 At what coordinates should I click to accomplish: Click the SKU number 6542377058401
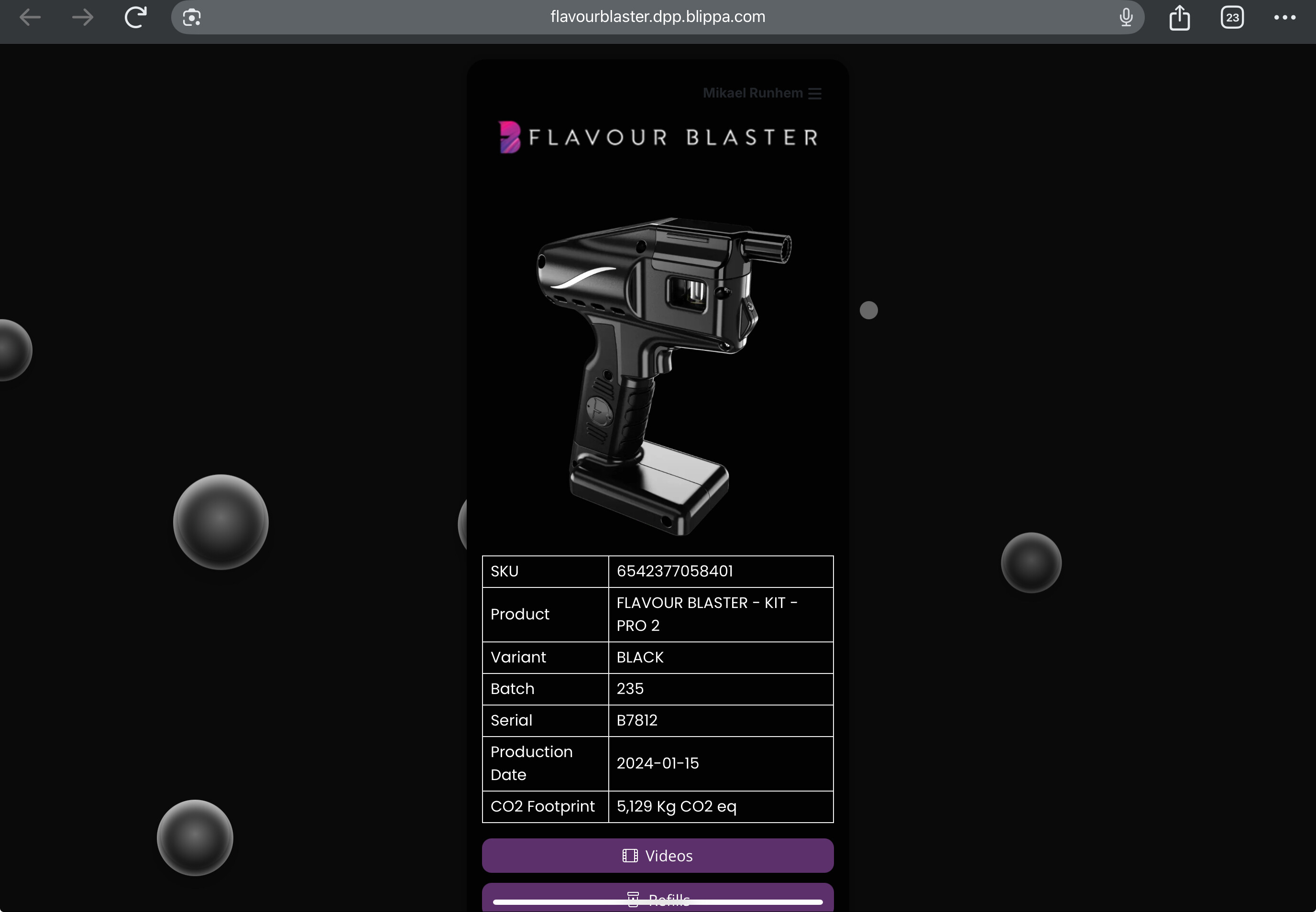[675, 571]
